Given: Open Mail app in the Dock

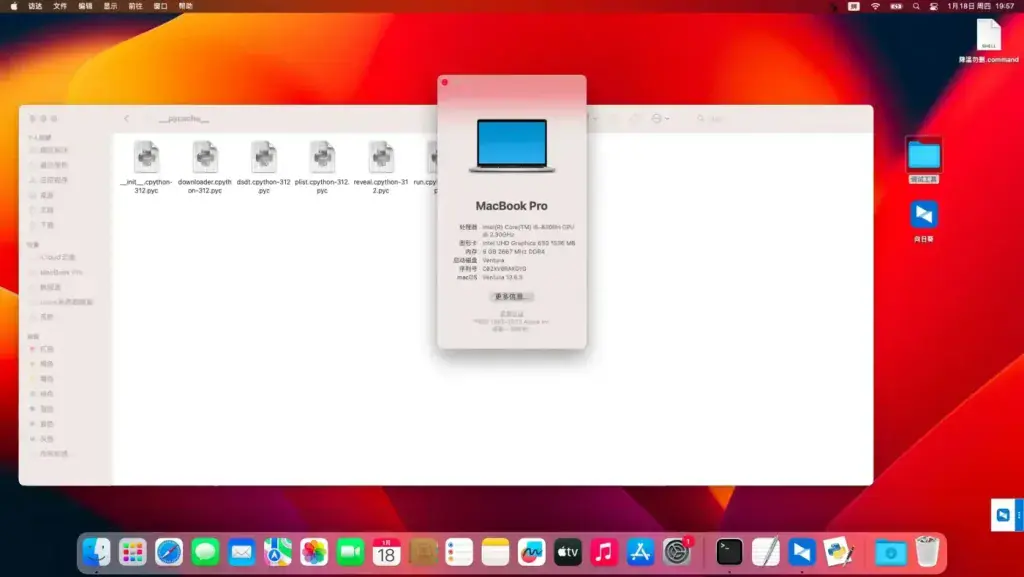Looking at the screenshot, I should (x=242, y=553).
